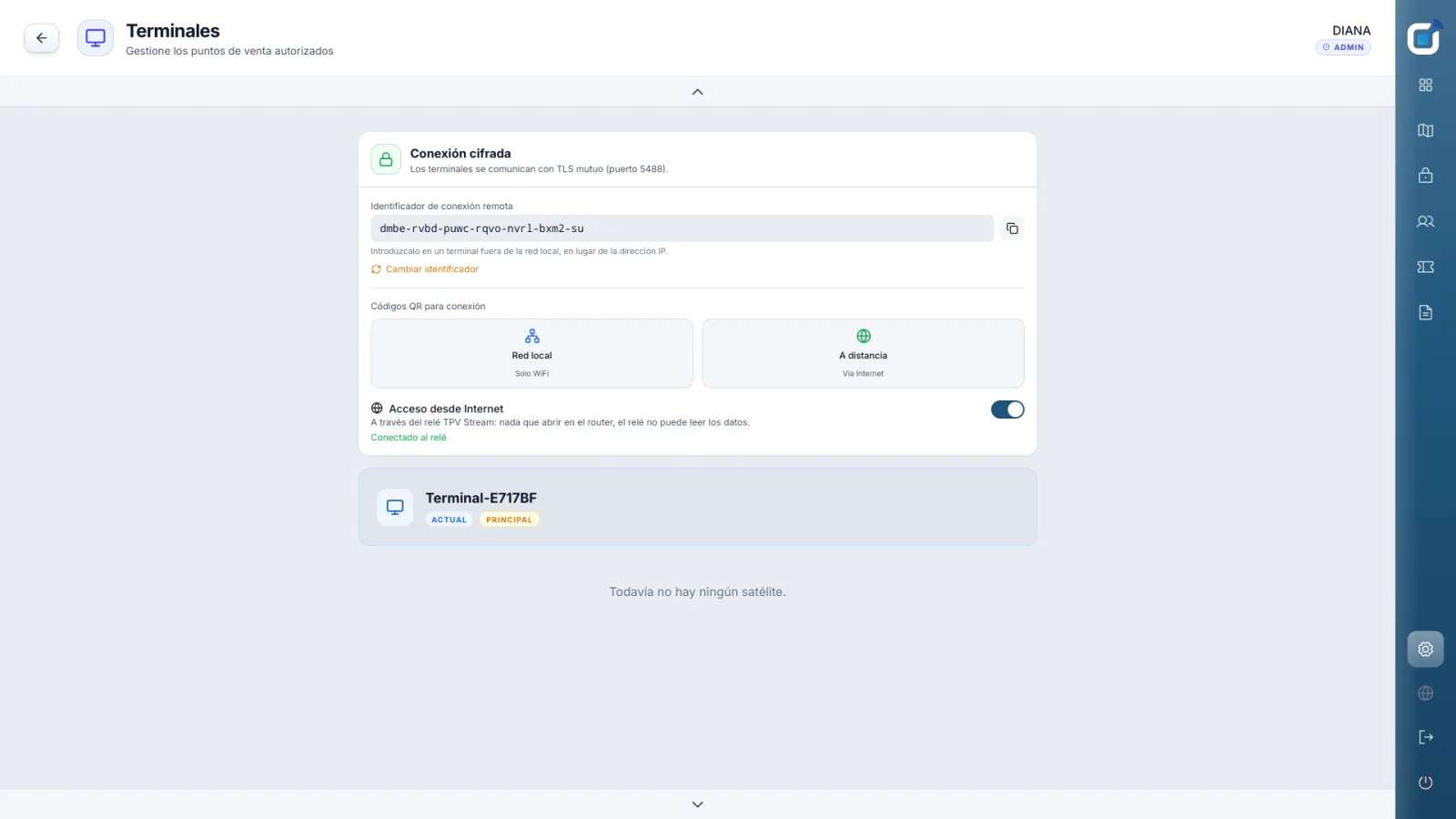Copy the remote connection identifier
Viewport: 1456px width, 819px height.
click(1012, 228)
